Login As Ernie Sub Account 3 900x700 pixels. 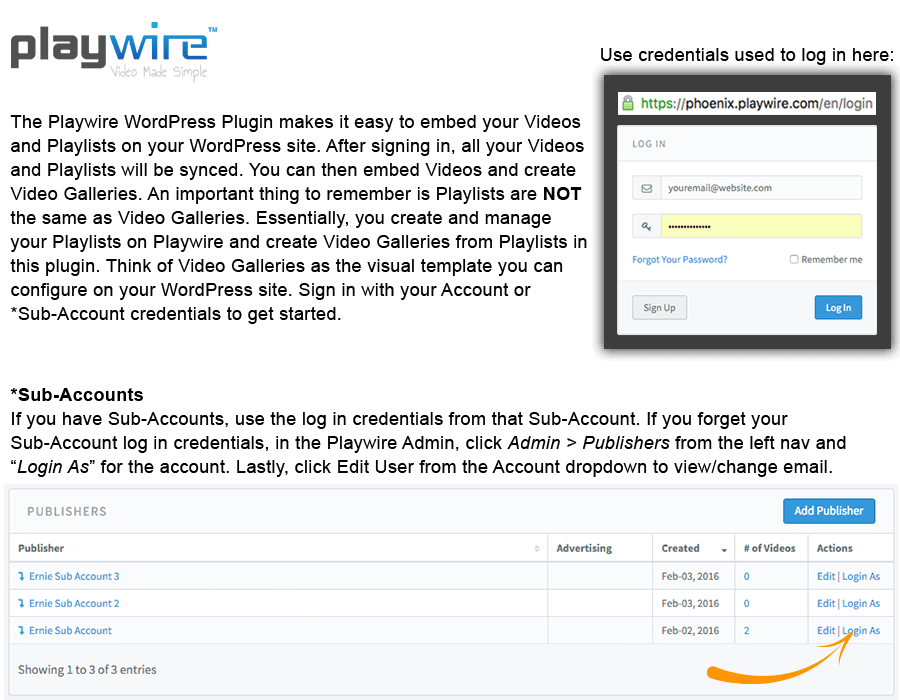[x=861, y=576]
